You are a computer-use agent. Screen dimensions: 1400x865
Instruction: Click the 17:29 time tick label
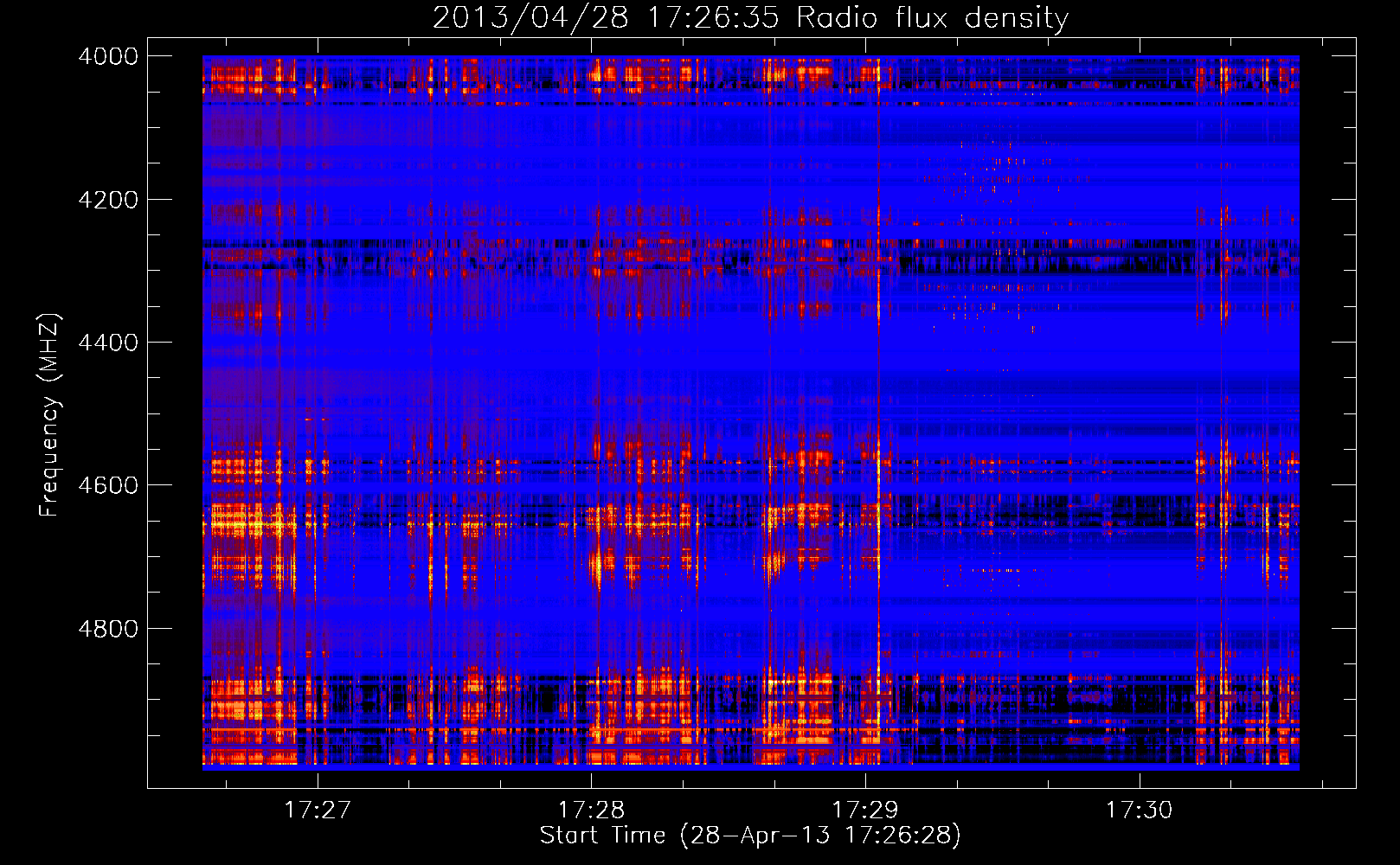coord(865,810)
